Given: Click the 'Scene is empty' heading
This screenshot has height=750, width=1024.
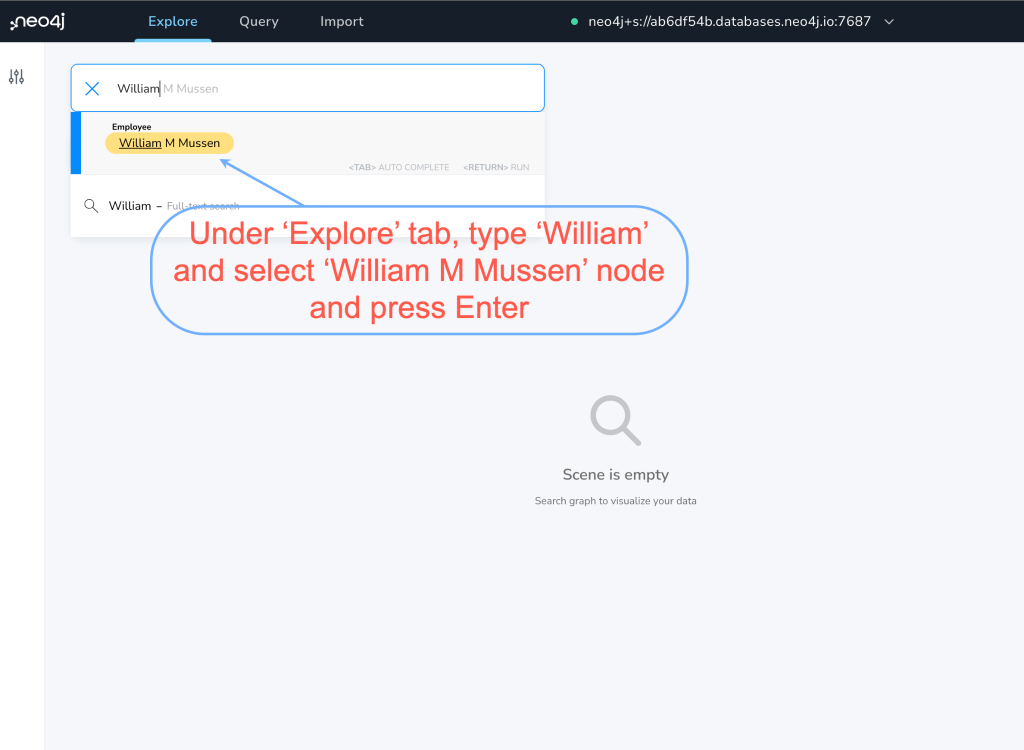Looking at the screenshot, I should pos(615,475).
